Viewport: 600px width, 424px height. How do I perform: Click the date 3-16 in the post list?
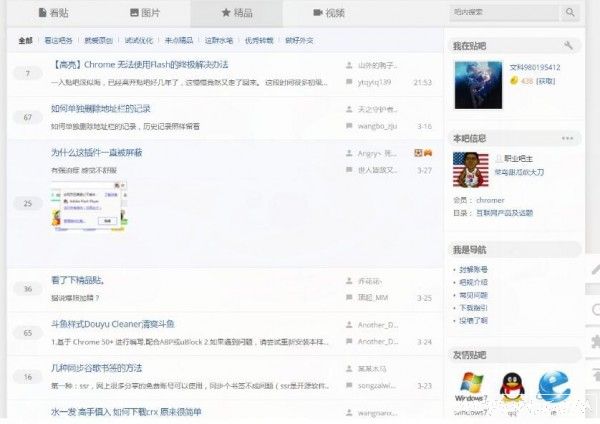[x=424, y=126]
